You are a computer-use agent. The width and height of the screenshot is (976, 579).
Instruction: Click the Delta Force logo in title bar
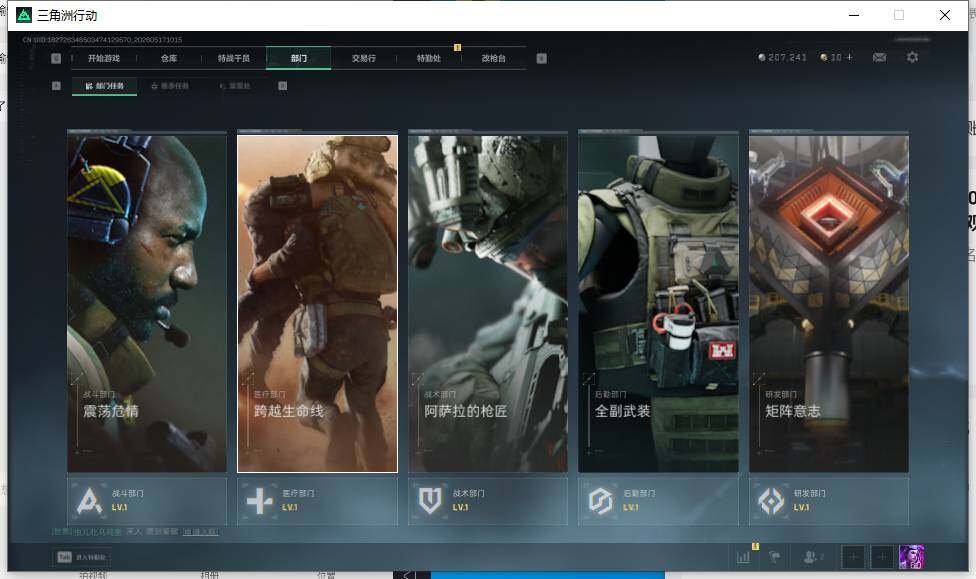tap(24, 15)
